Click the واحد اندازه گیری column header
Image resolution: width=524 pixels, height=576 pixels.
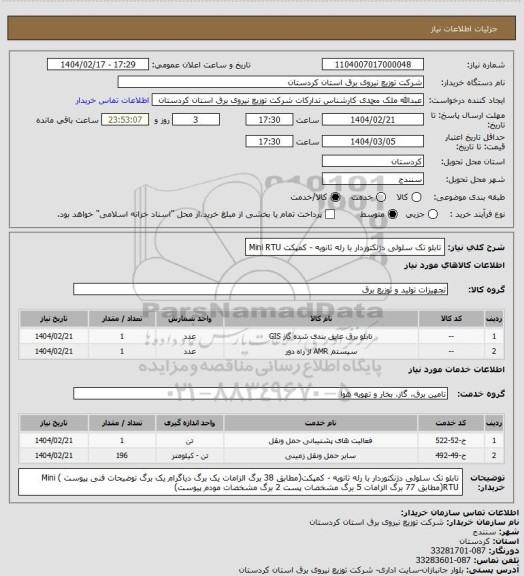[x=190, y=423]
